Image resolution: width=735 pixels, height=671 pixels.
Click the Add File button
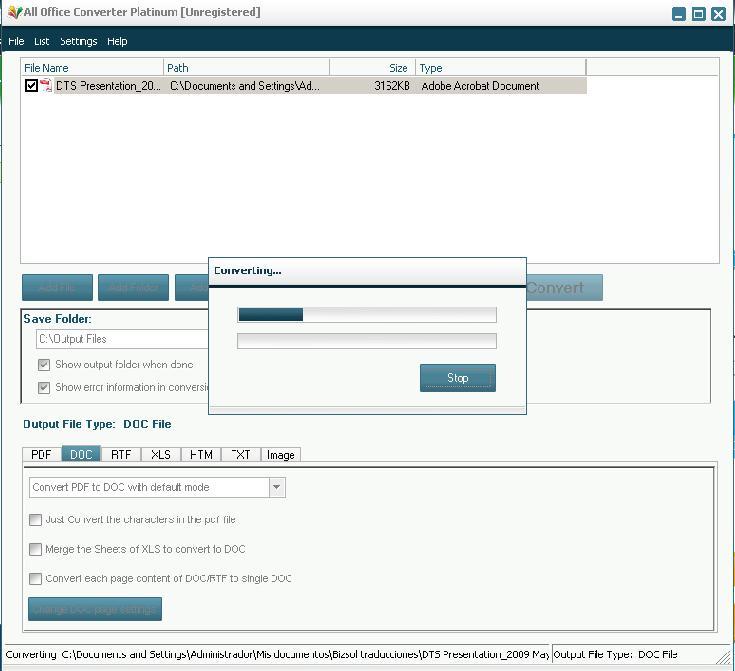pyautogui.click(x=57, y=287)
